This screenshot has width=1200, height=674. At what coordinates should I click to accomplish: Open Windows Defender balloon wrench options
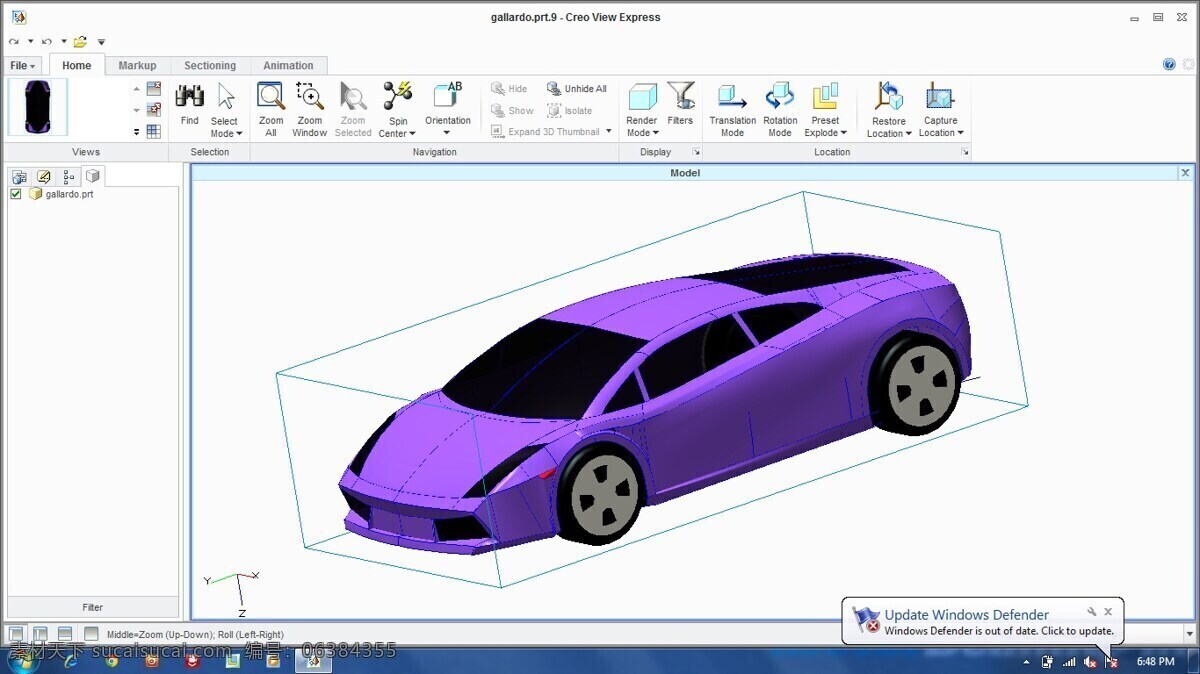[x=1092, y=612]
